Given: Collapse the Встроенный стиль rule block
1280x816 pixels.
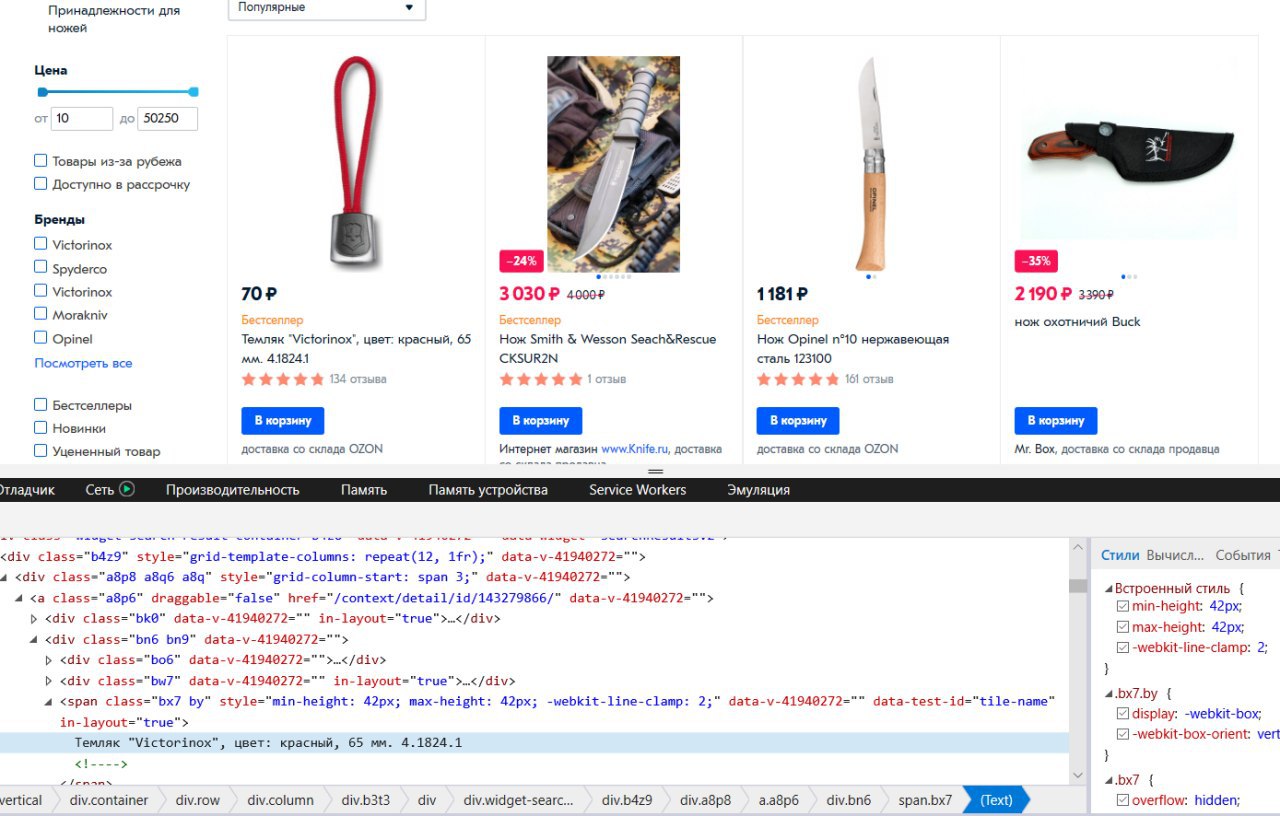Looking at the screenshot, I should [x=1108, y=589].
